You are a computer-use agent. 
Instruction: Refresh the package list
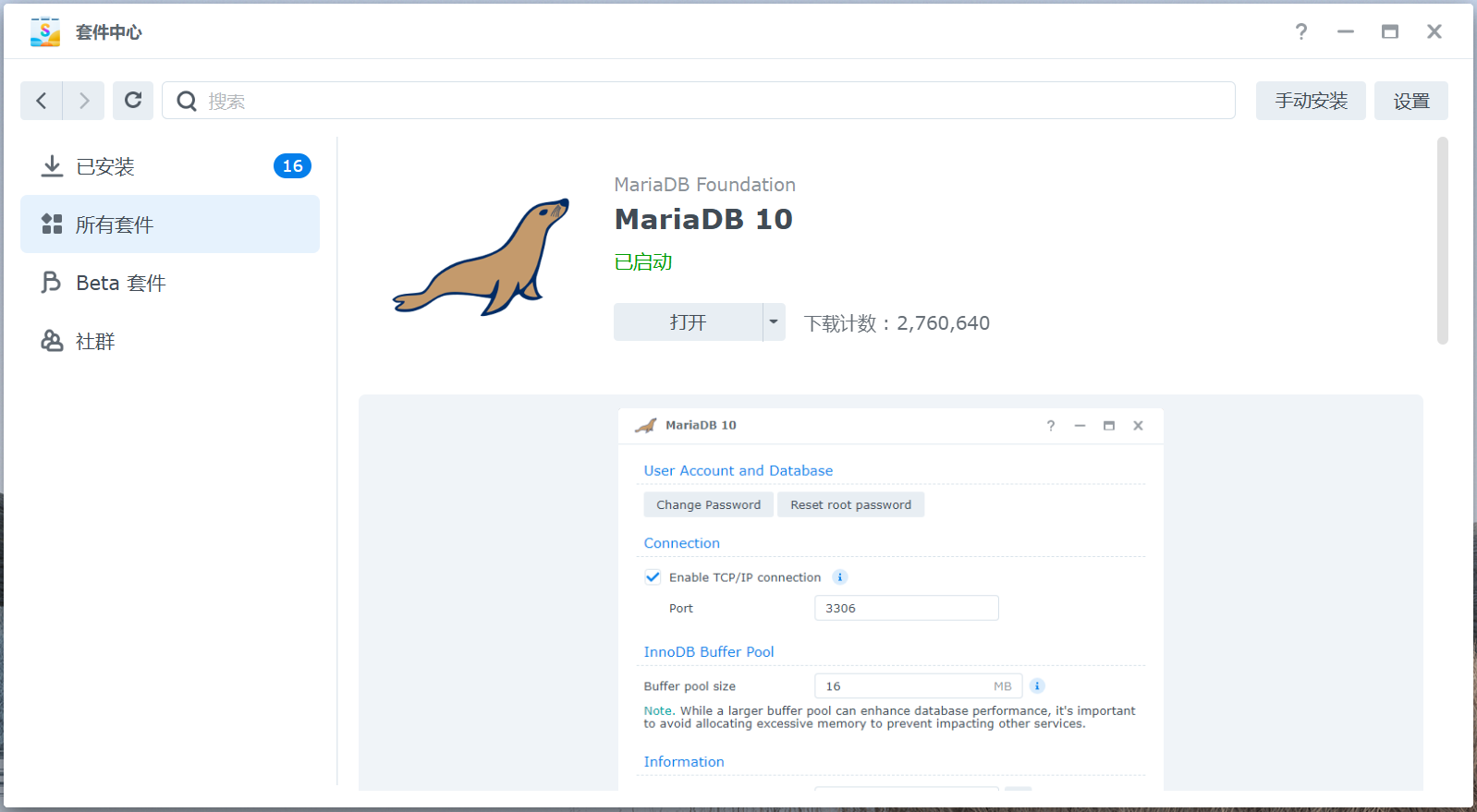tap(133, 101)
